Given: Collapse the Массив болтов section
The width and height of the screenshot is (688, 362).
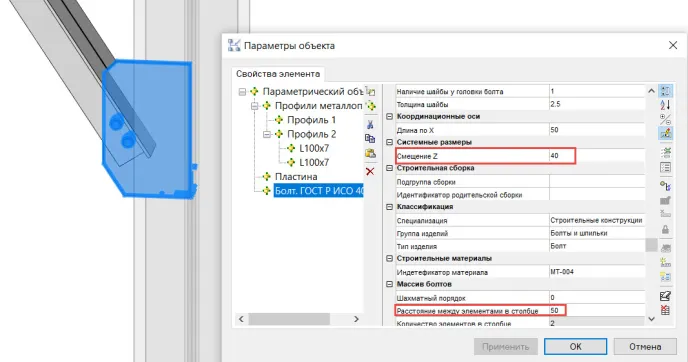Looking at the screenshot, I should 389,284.
